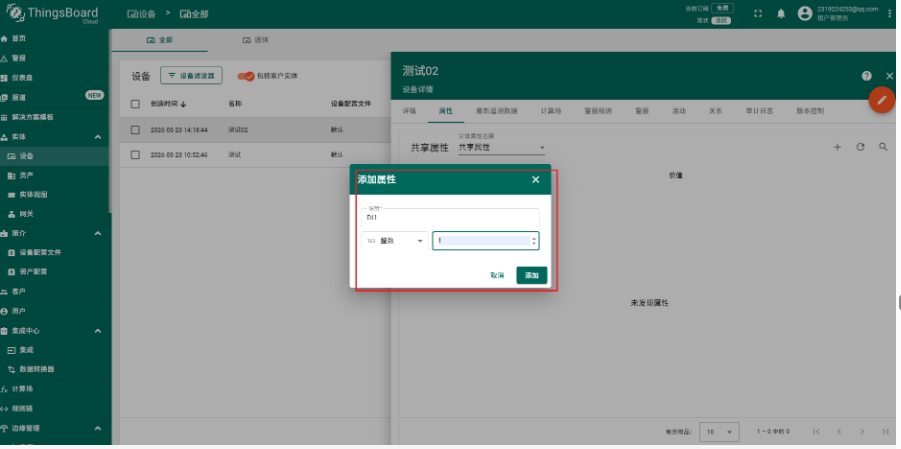
Task: Refresh the attributes table
Action: click(x=860, y=147)
